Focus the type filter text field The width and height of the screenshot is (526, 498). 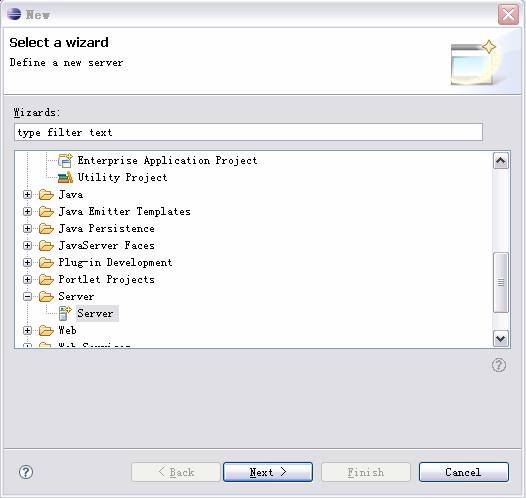coord(249,132)
